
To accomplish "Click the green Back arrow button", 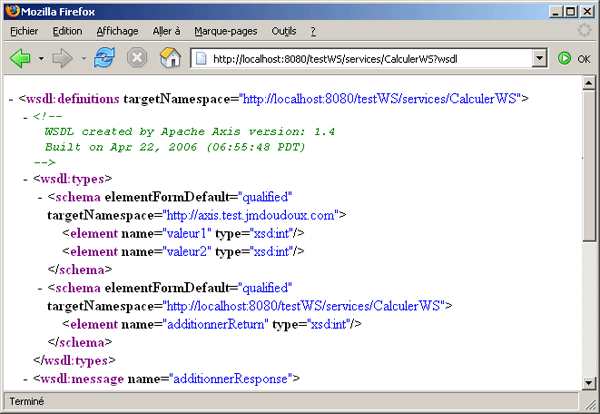I will [20, 58].
